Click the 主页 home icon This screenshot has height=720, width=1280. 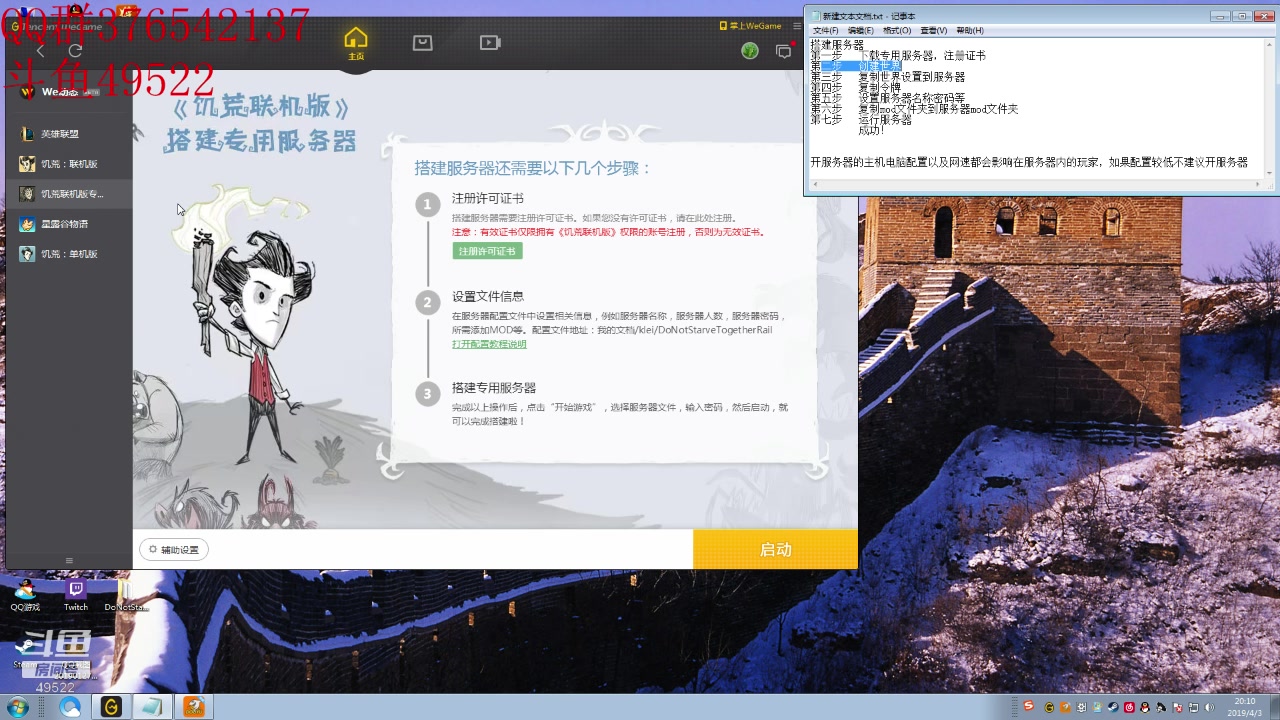pyautogui.click(x=355, y=42)
